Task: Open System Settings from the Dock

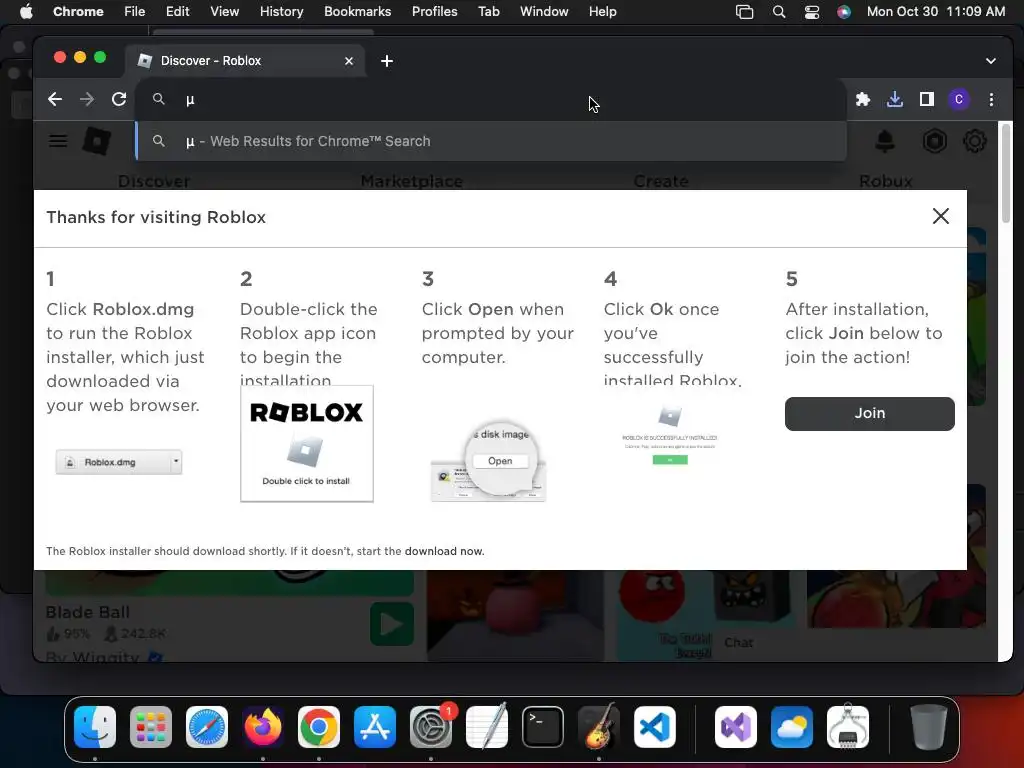Action: [x=431, y=727]
